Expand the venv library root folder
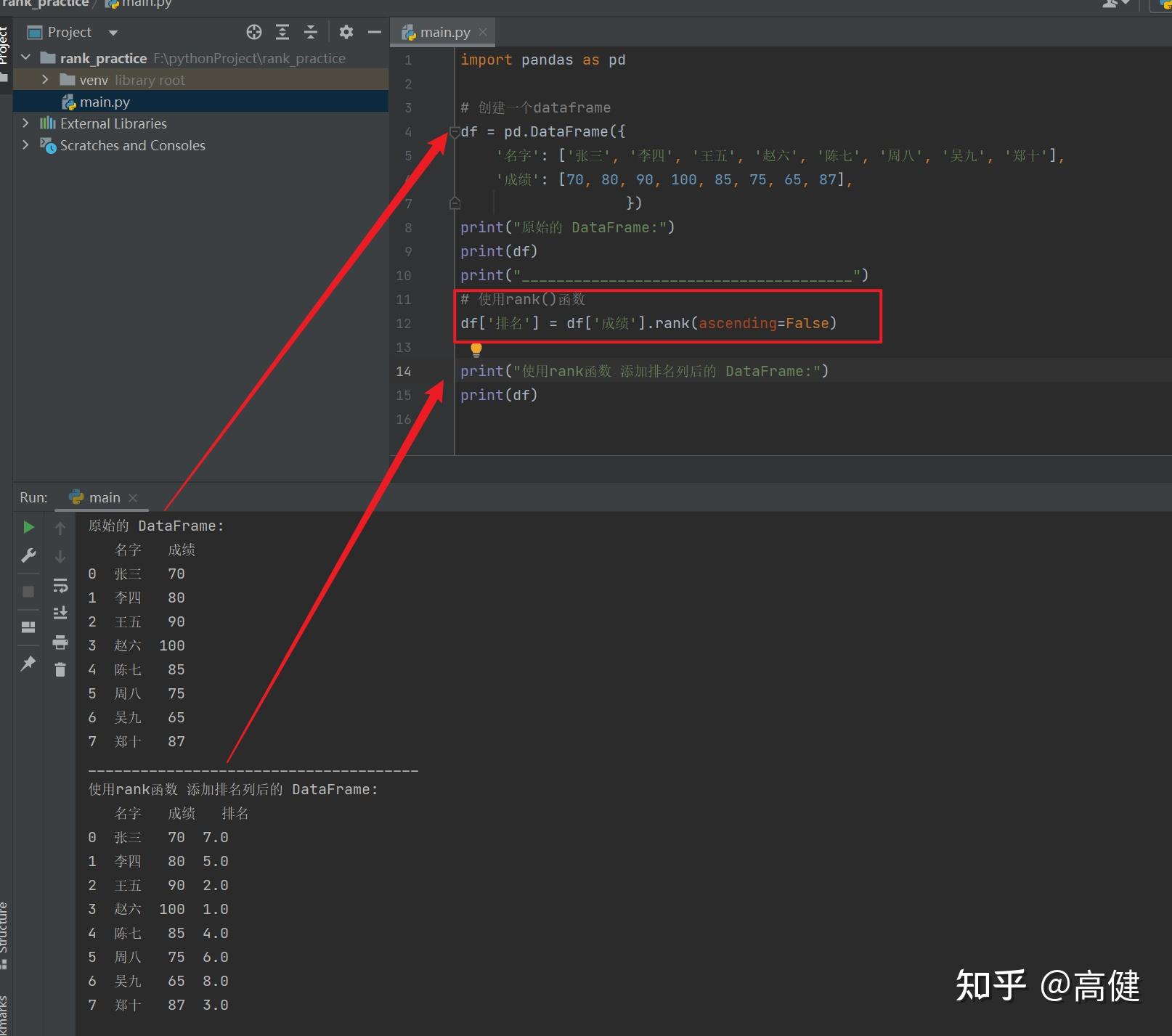 45,79
